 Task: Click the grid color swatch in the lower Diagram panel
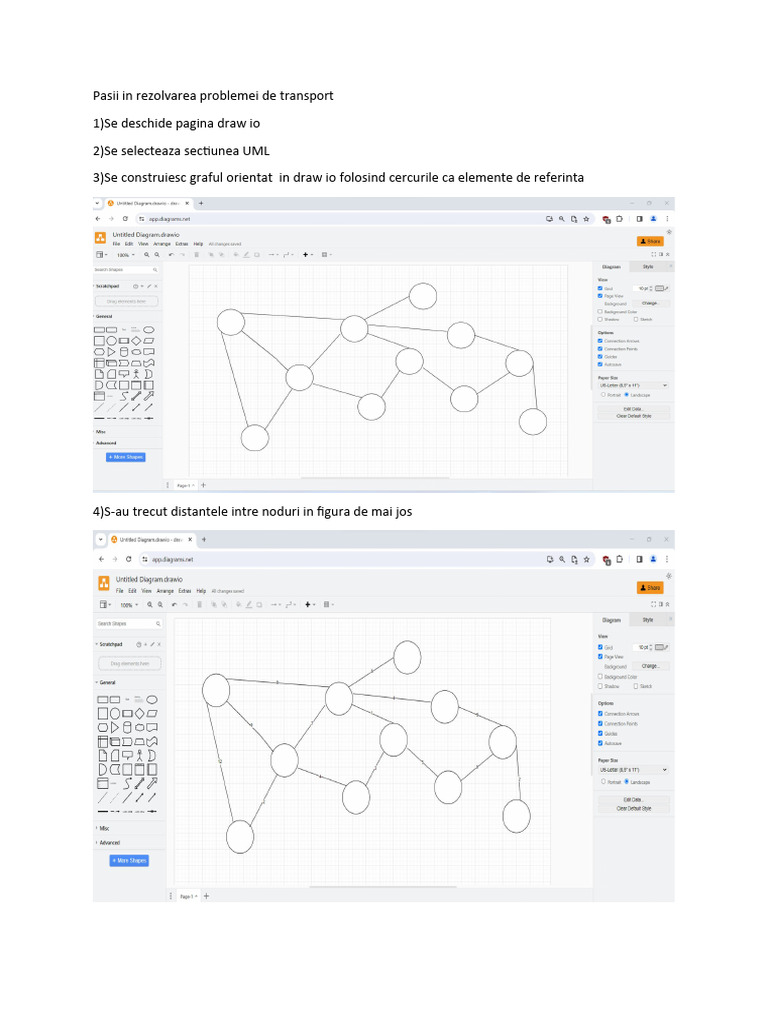click(661, 647)
